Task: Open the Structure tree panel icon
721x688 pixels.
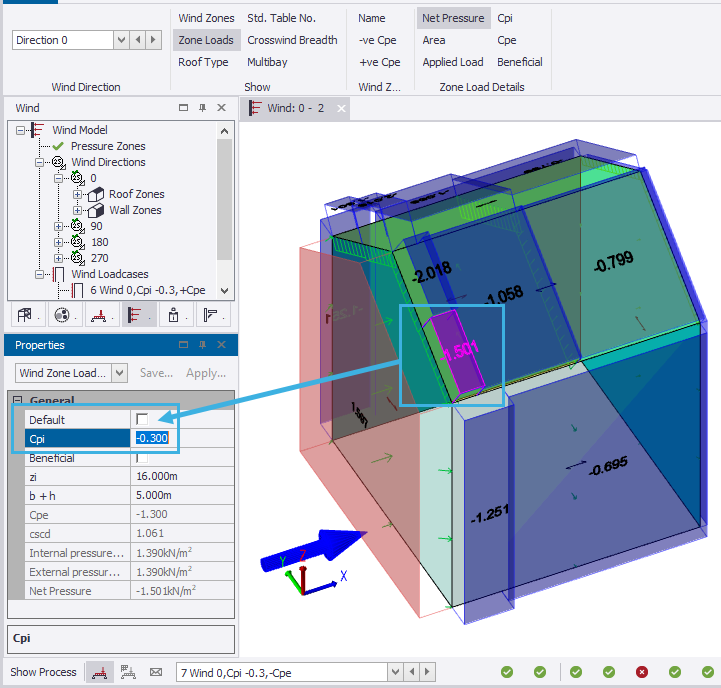Action: coord(24,316)
